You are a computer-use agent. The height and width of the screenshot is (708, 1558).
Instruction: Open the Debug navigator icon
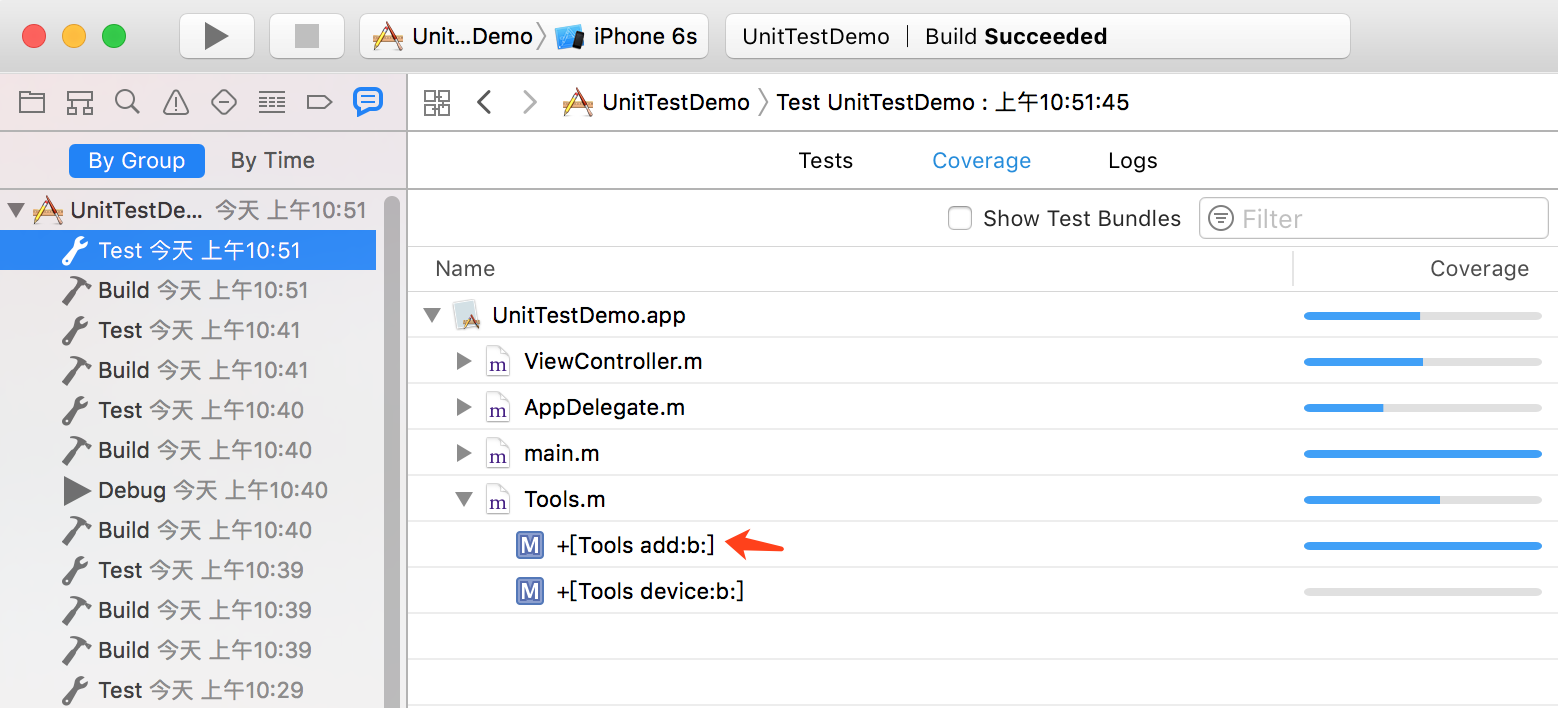coord(272,101)
